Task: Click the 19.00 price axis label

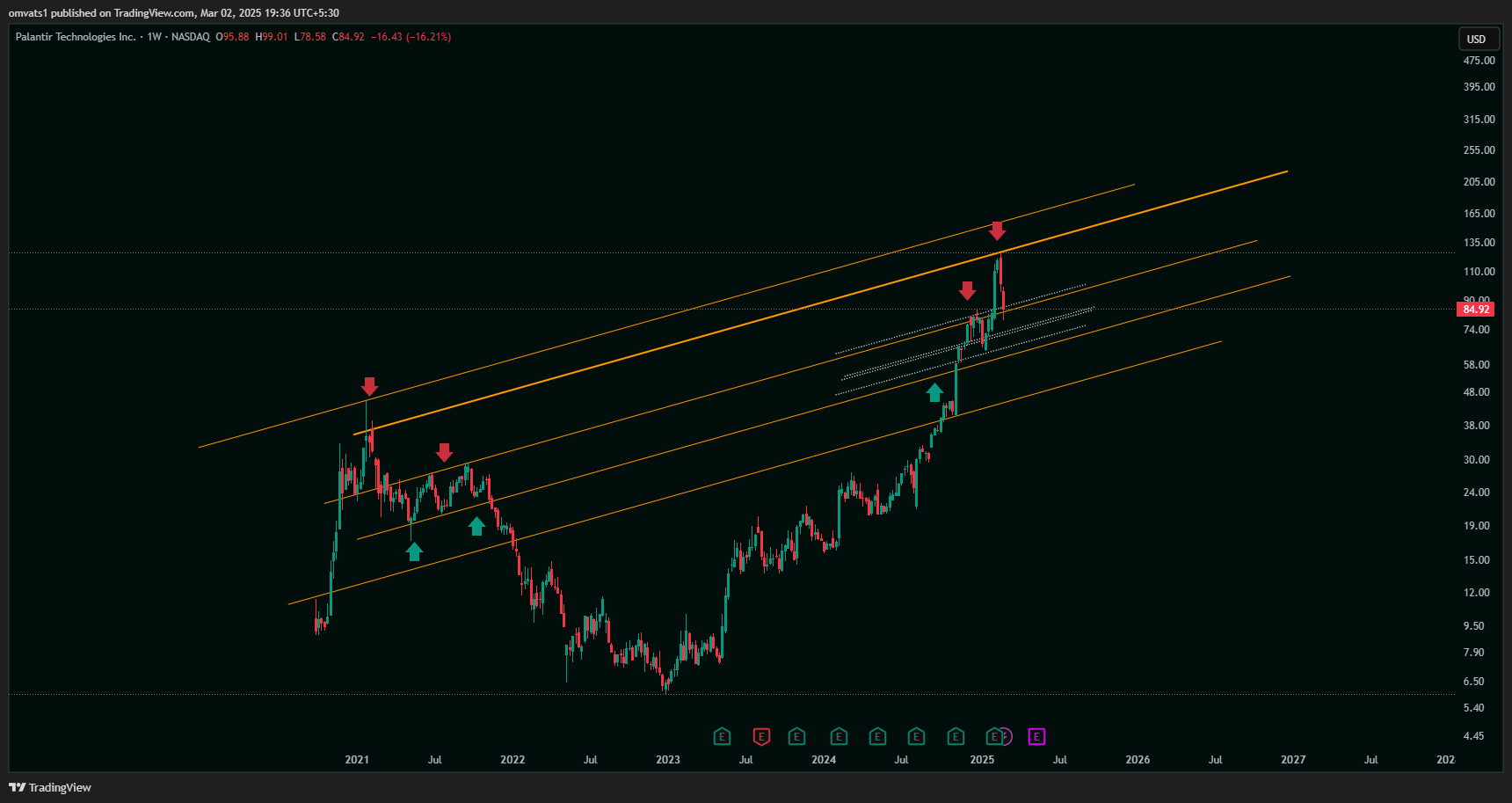Action: [1477, 526]
